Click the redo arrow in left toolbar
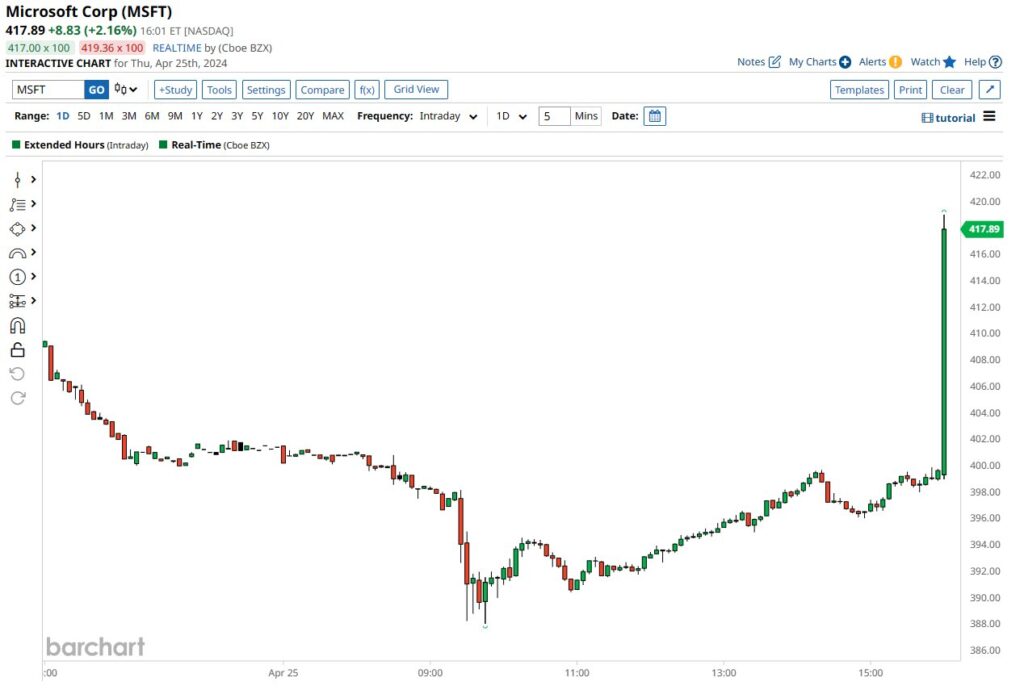 [17, 398]
